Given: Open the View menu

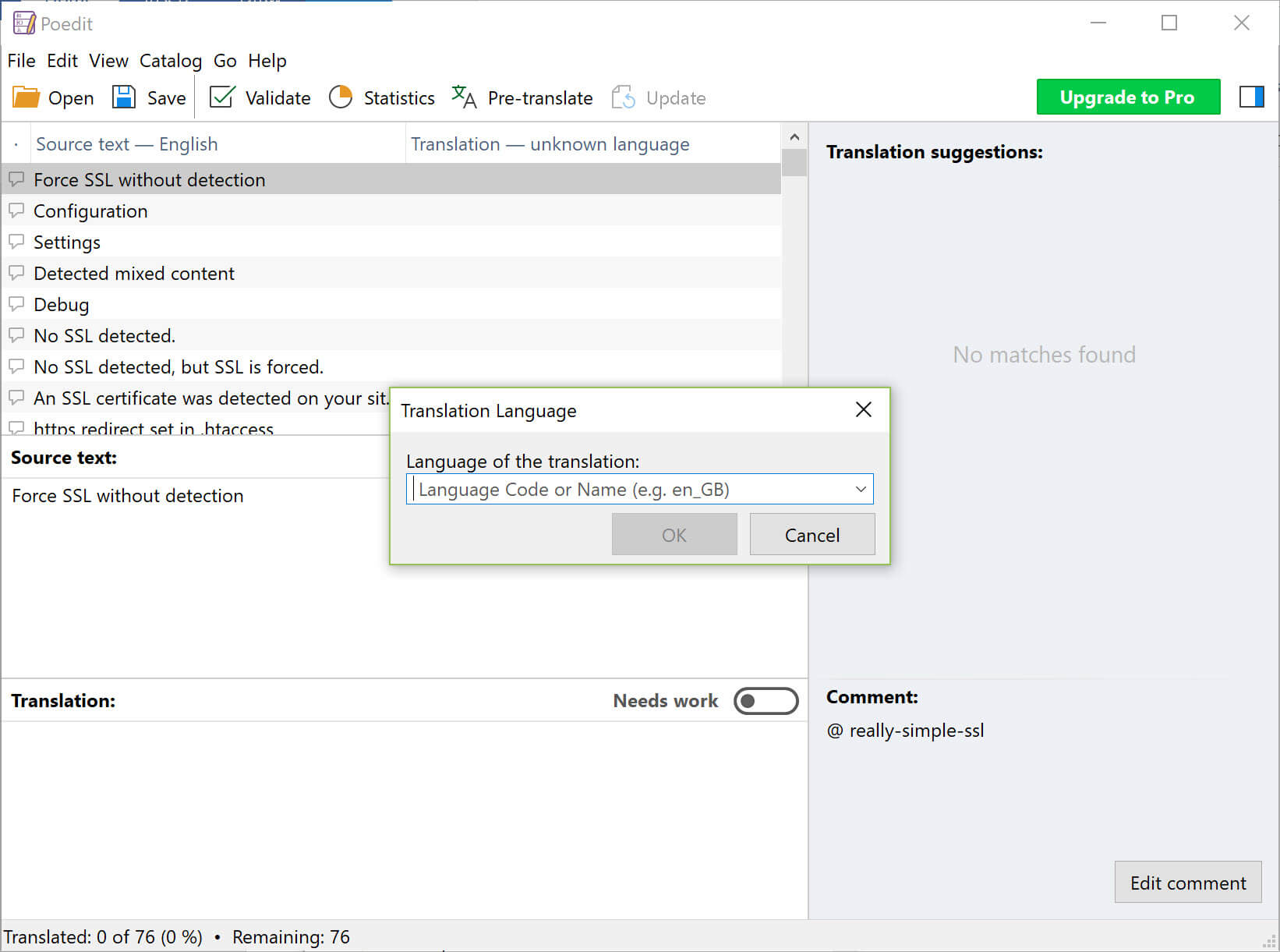Looking at the screenshot, I should click(108, 61).
